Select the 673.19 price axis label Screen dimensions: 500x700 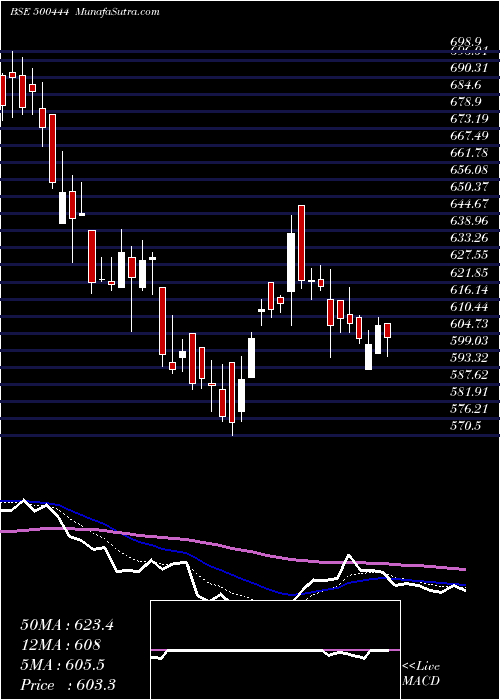[x=467, y=119]
